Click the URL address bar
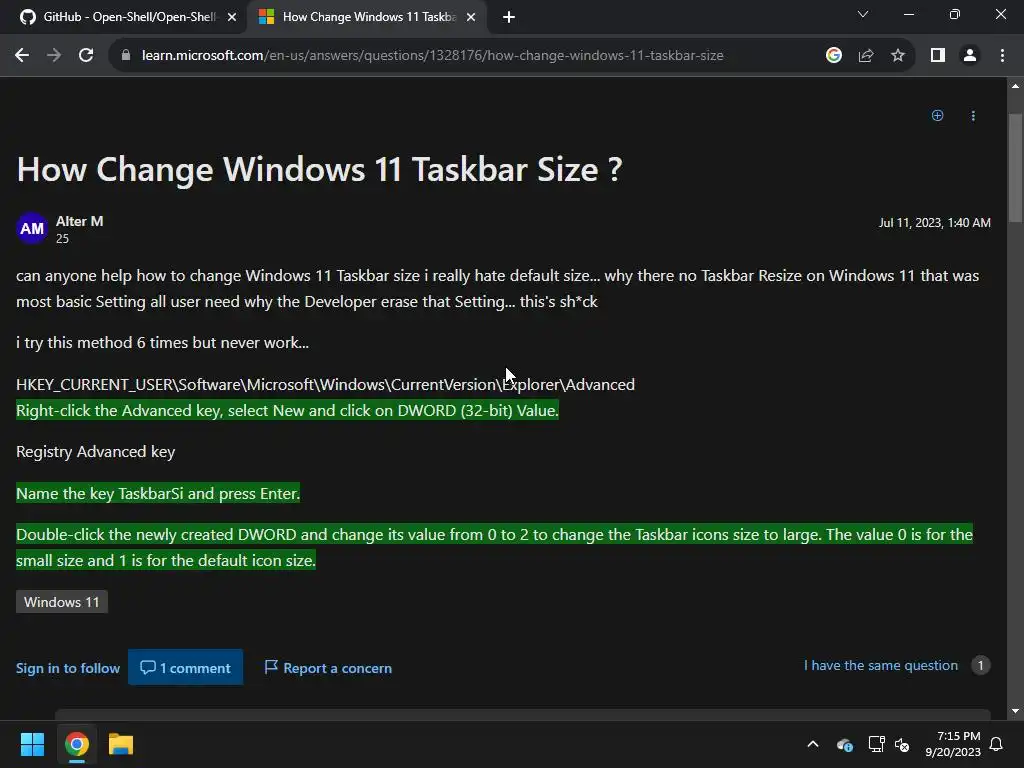Image resolution: width=1024 pixels, height=768 pixels. pos(432,56)
